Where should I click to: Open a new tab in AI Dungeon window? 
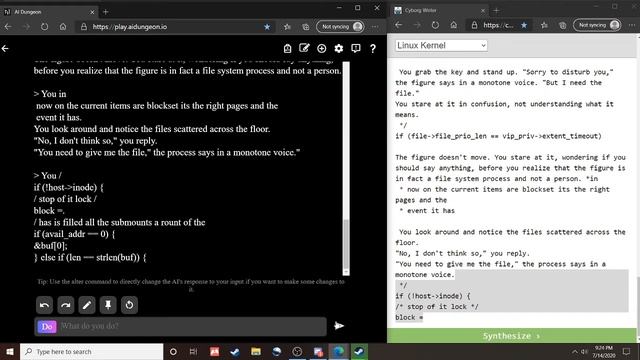[106, 12]
